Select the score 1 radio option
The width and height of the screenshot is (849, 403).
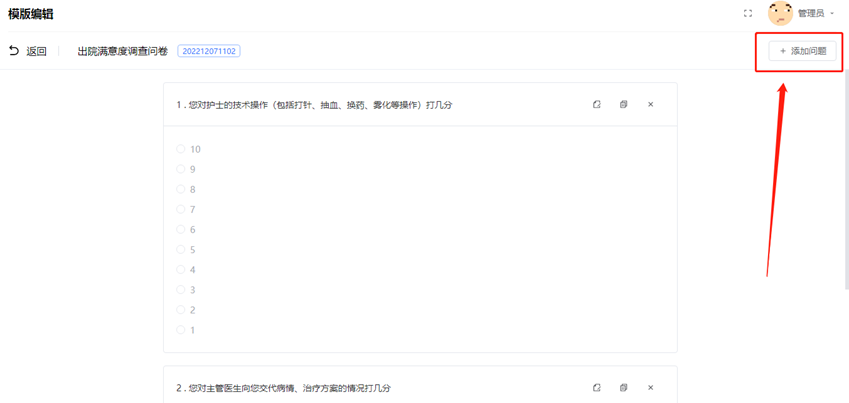coord(181,329)
